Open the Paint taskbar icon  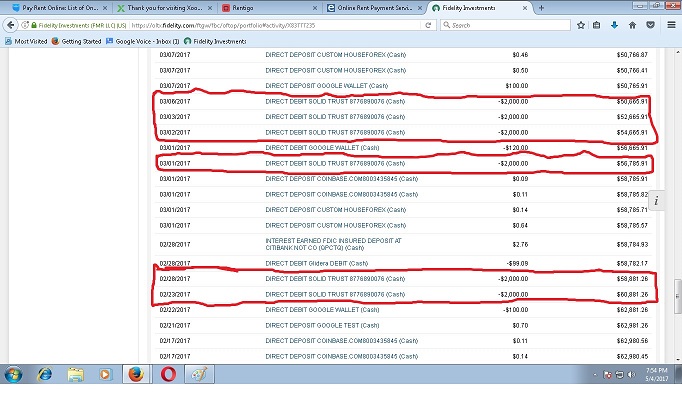click(x=199, y=374)
